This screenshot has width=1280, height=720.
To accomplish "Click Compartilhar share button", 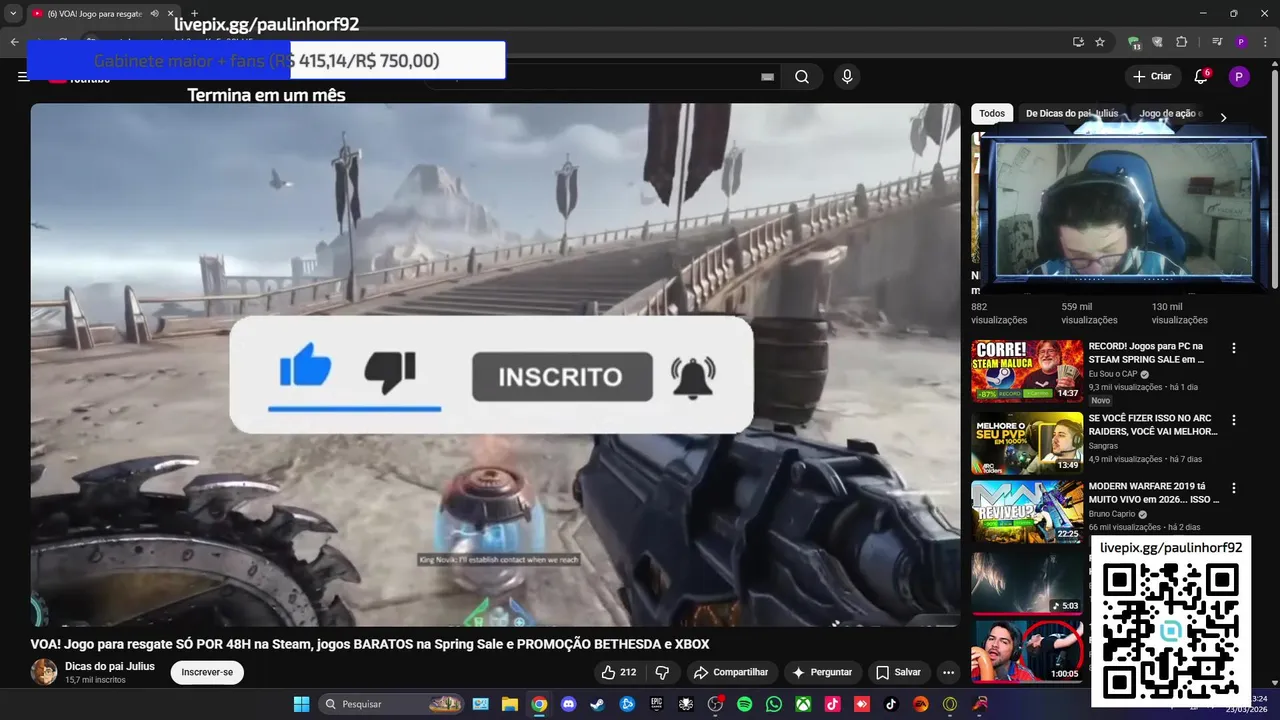I will pos(731,672).
